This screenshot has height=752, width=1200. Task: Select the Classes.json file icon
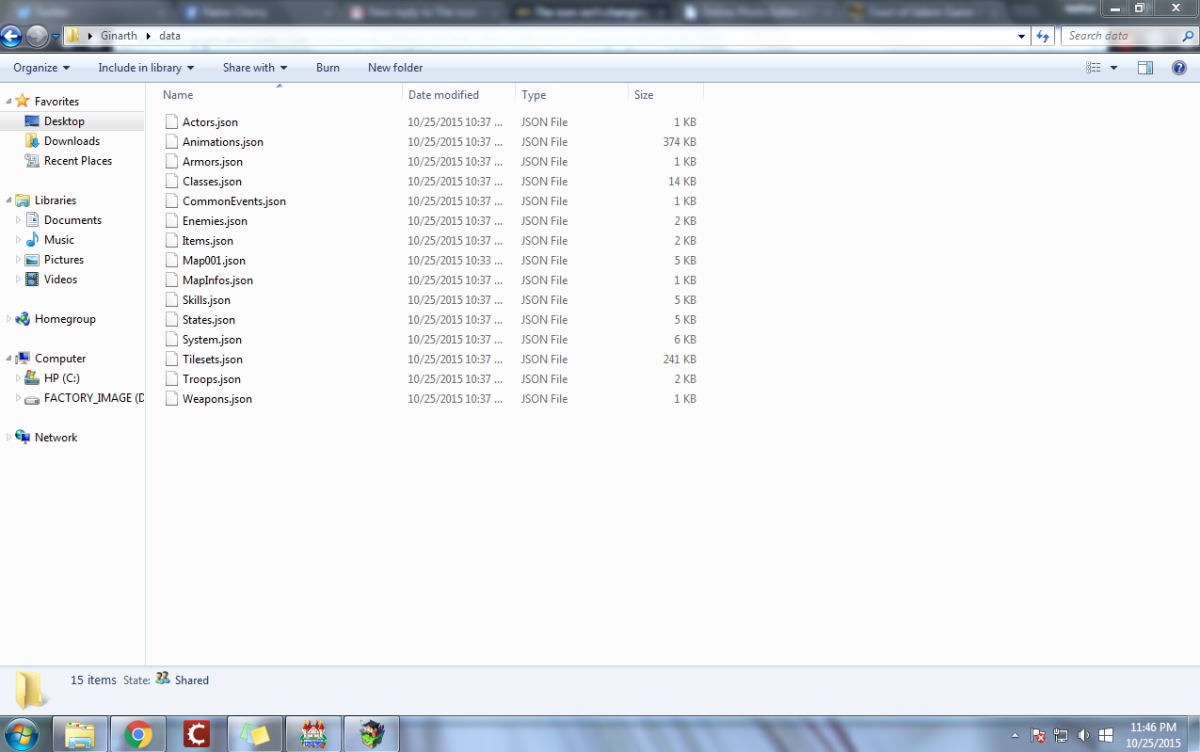tap(172, 181)
